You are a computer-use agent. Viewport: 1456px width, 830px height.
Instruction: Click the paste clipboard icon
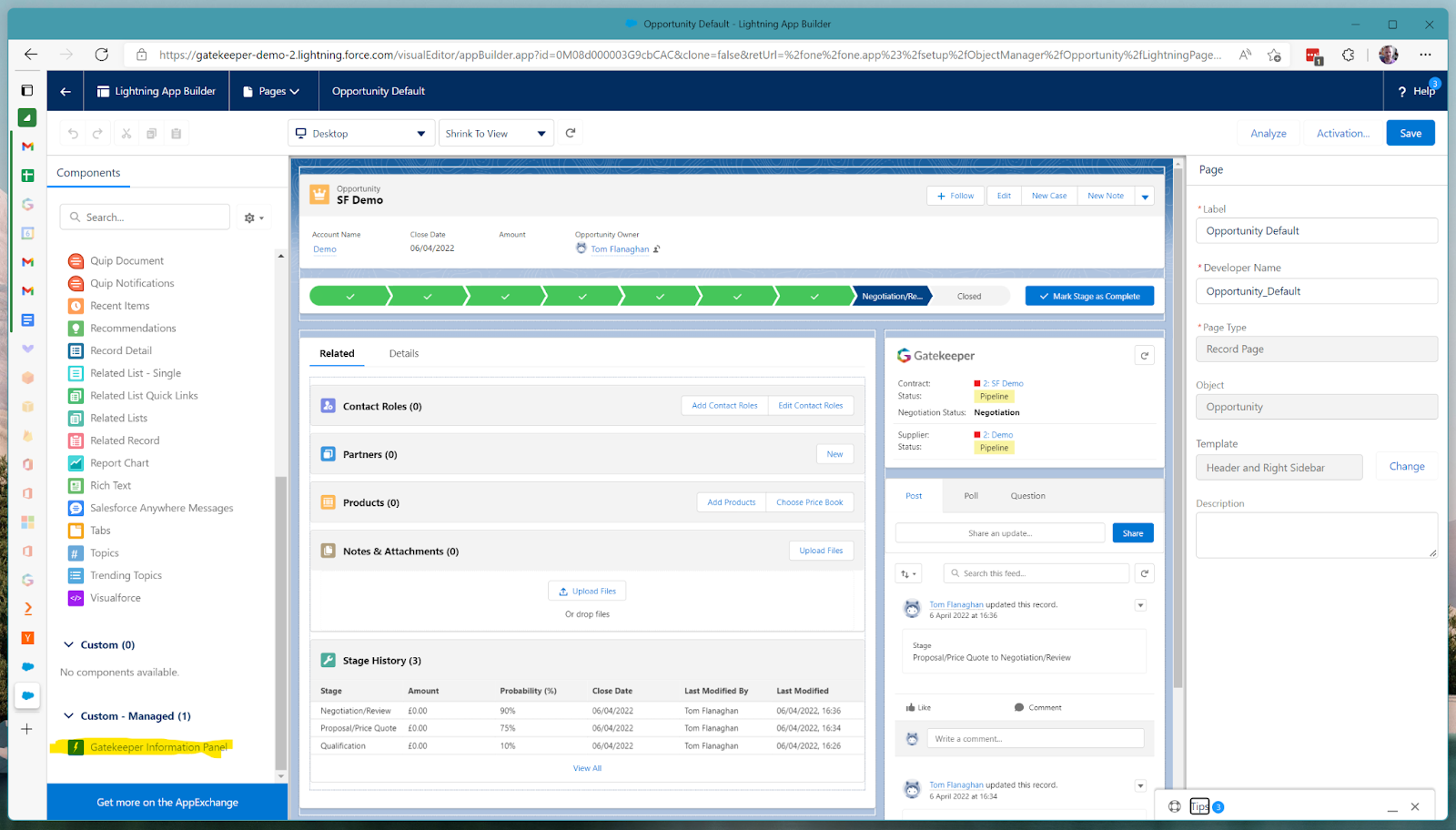pyautogui.click(x=177, y=134)
